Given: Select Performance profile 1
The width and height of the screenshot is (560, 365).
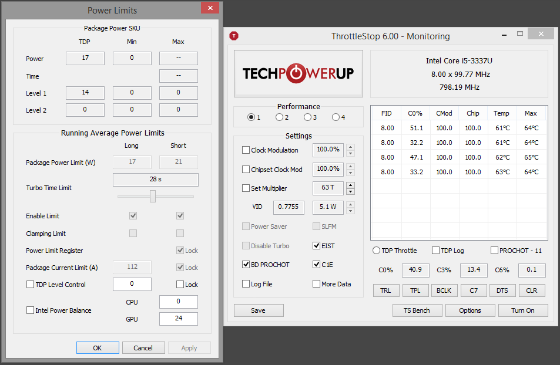Looking at the screenshot, I should [251, 117].
